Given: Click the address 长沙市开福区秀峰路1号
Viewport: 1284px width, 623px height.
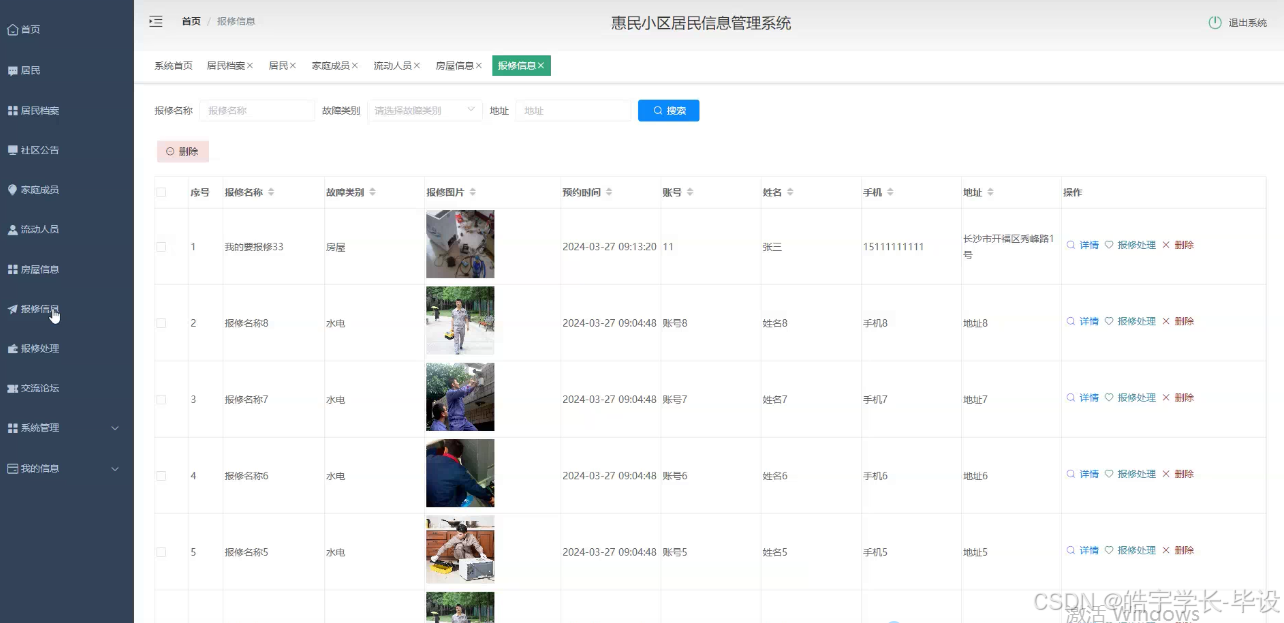Looking at the screenshot, I should [1009, 247].
